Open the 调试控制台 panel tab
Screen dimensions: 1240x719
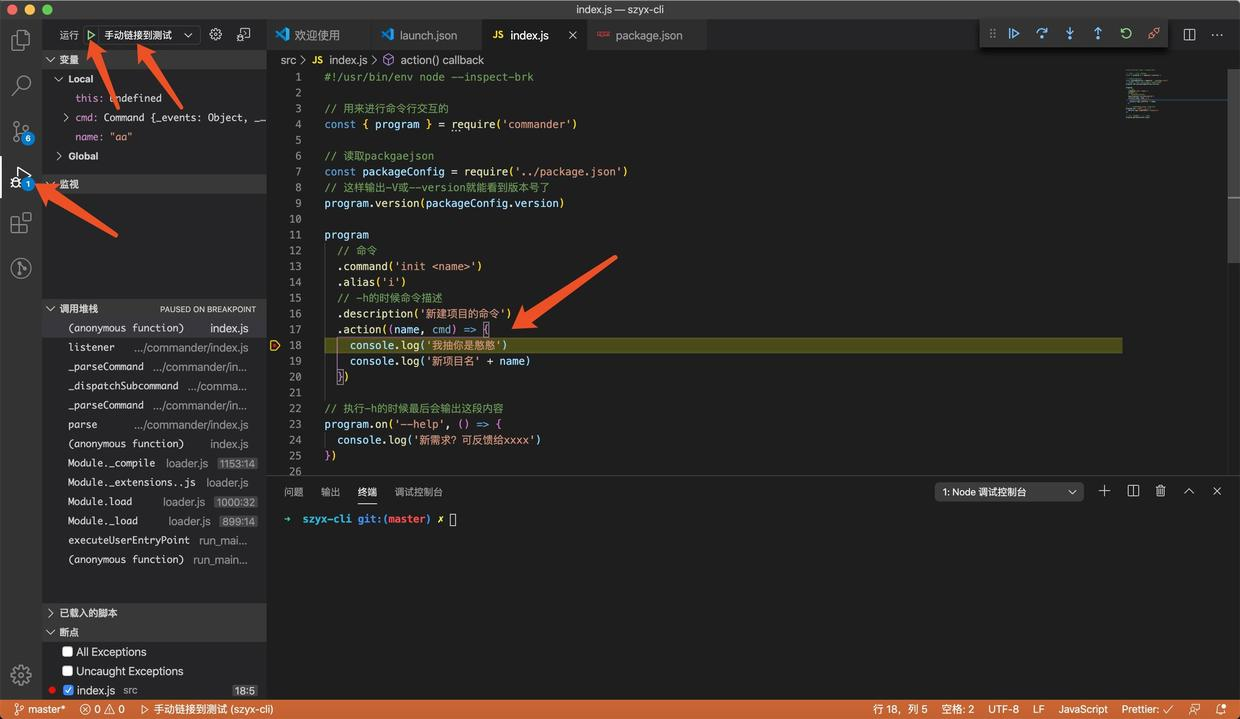click(418, 492)
